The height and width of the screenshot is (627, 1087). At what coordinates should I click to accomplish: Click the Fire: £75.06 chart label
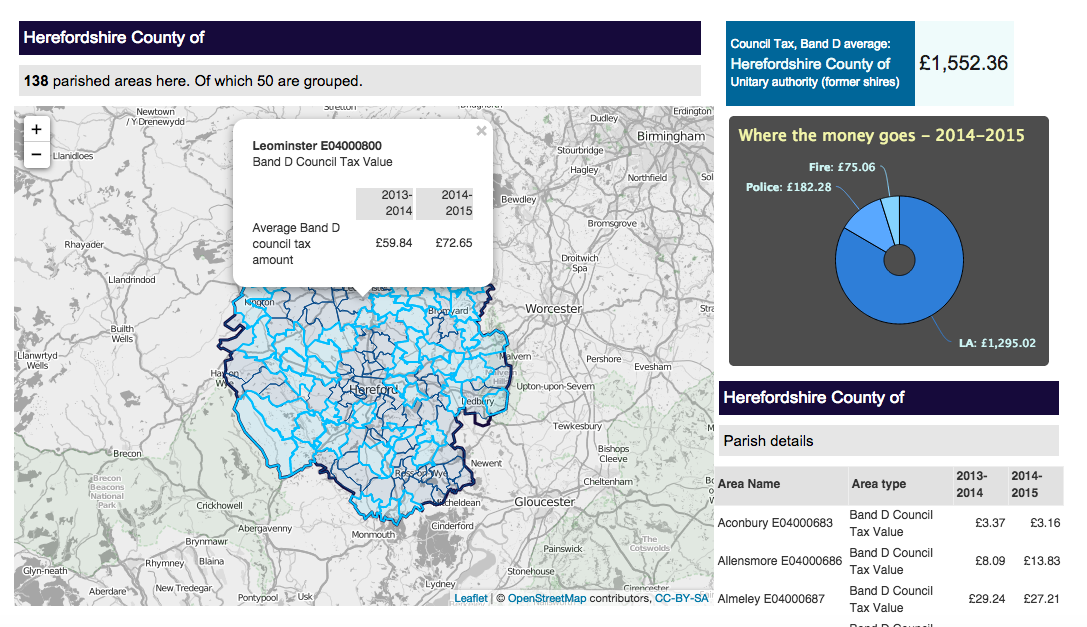842,167
